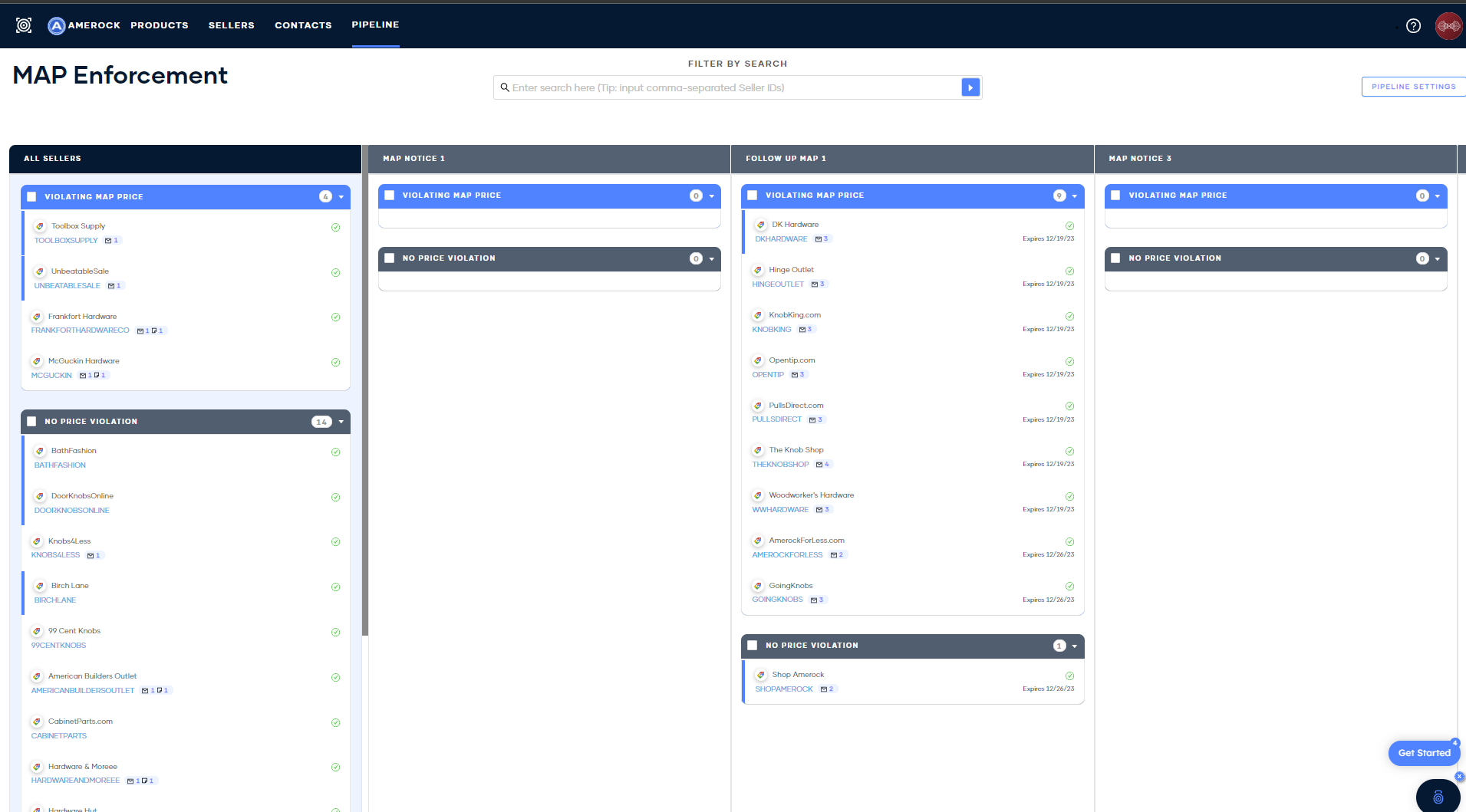
Task: Go to the Products menu
Action: (159, 25)
